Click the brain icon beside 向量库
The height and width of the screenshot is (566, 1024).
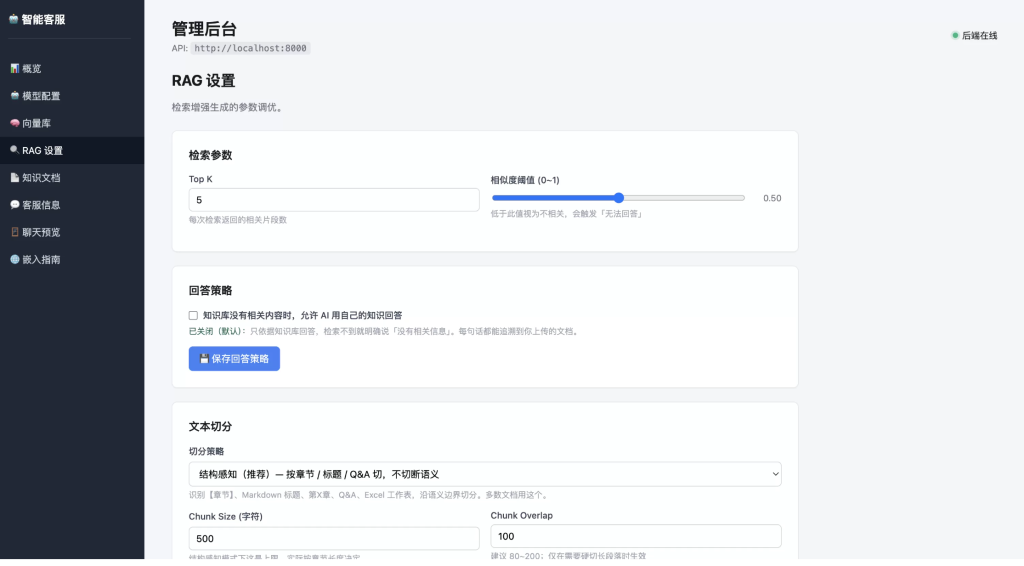tap(14, 123)
